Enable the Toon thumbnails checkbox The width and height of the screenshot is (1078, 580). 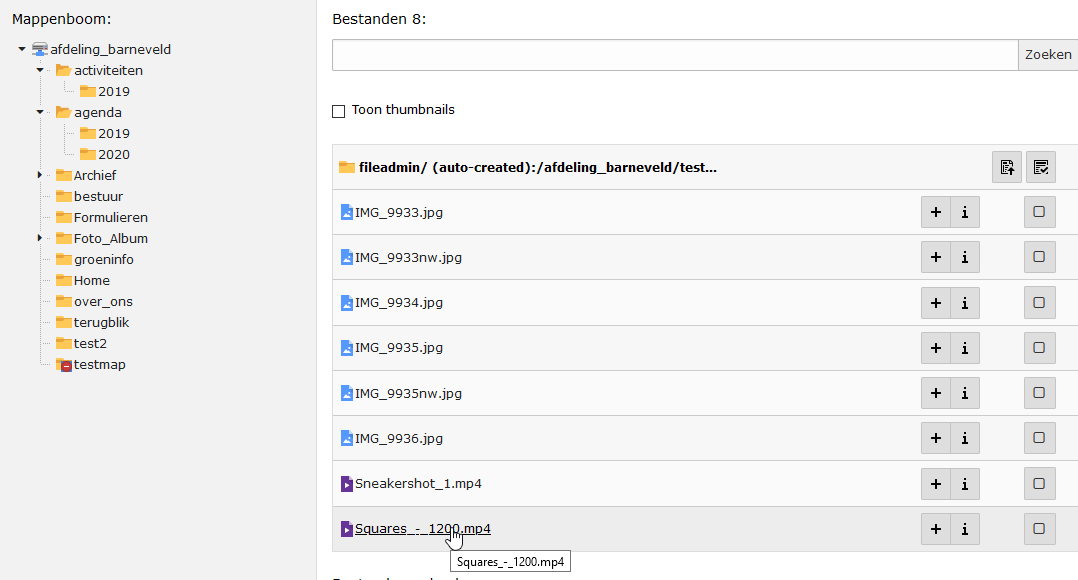pyautogui.click(x=339, y=111)
